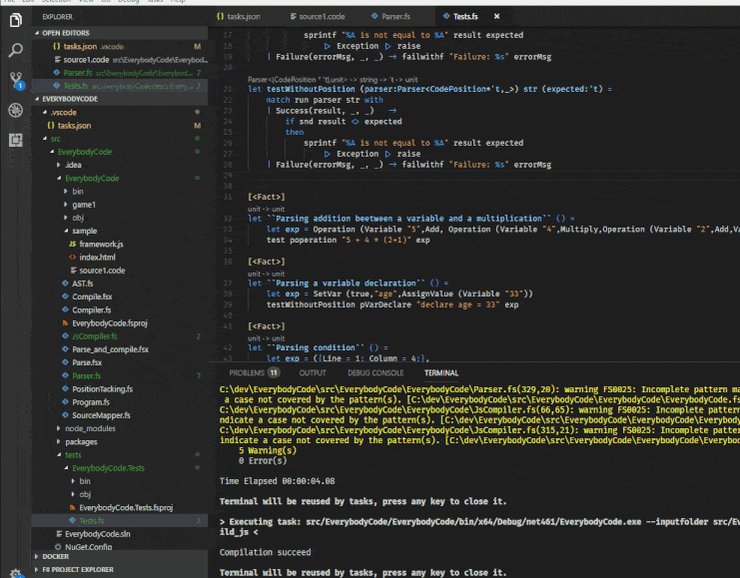Screen dimensions: 740x578
Task: Collapse the src folder
Action: click(x=56, y=139)
